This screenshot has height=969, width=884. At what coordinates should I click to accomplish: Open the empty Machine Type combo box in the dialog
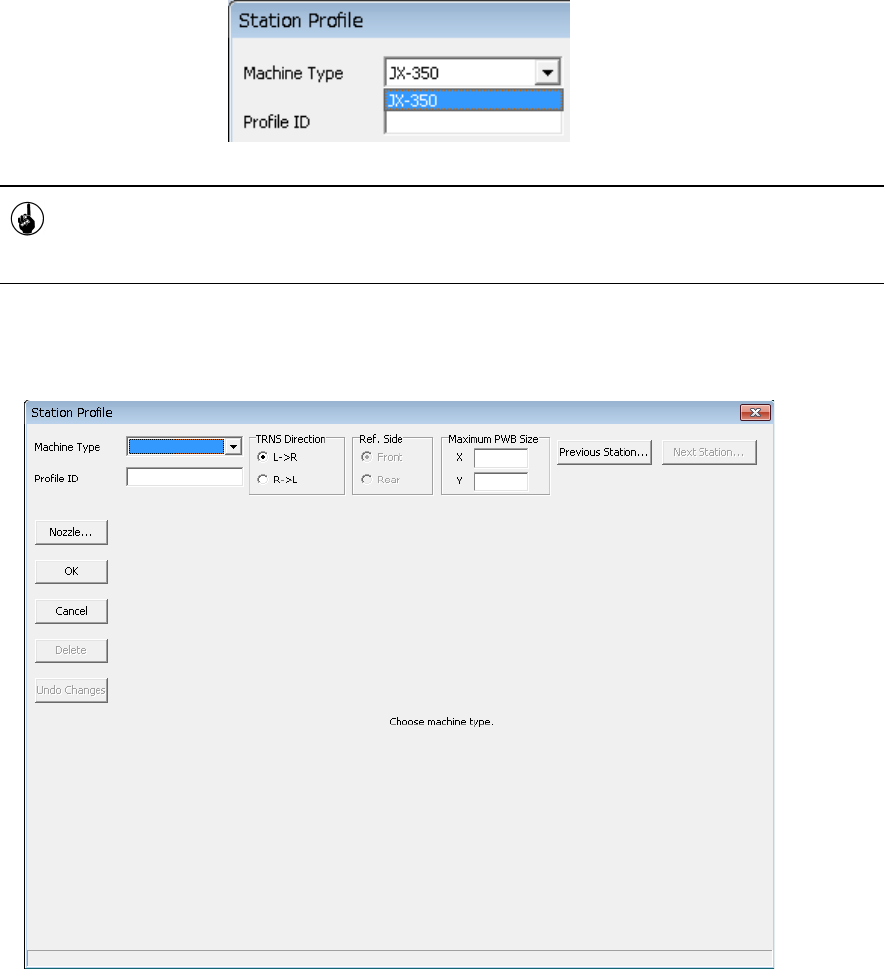click(x=184, y=446)
